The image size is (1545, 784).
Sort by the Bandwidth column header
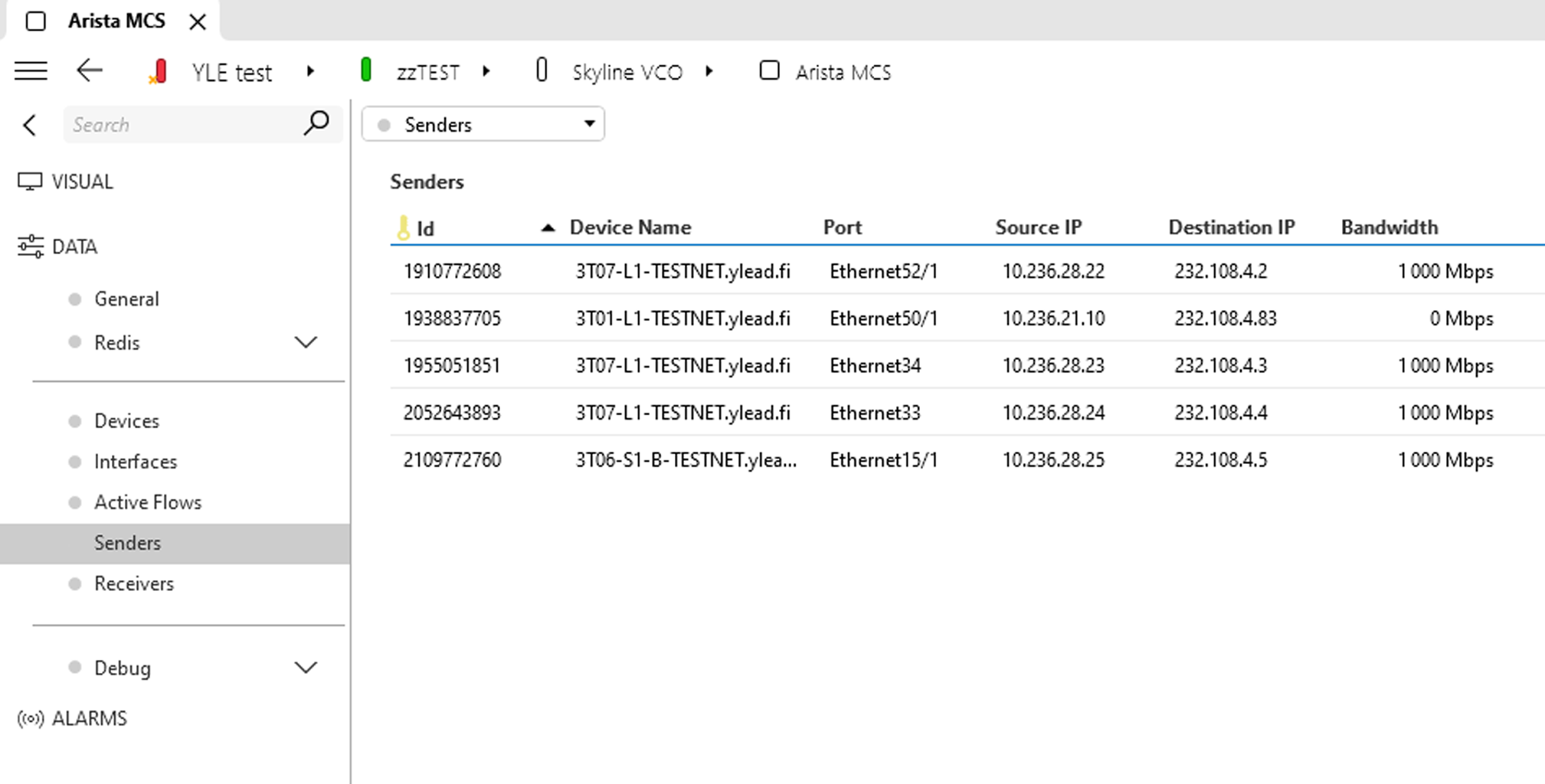(x=1390, y=227)
